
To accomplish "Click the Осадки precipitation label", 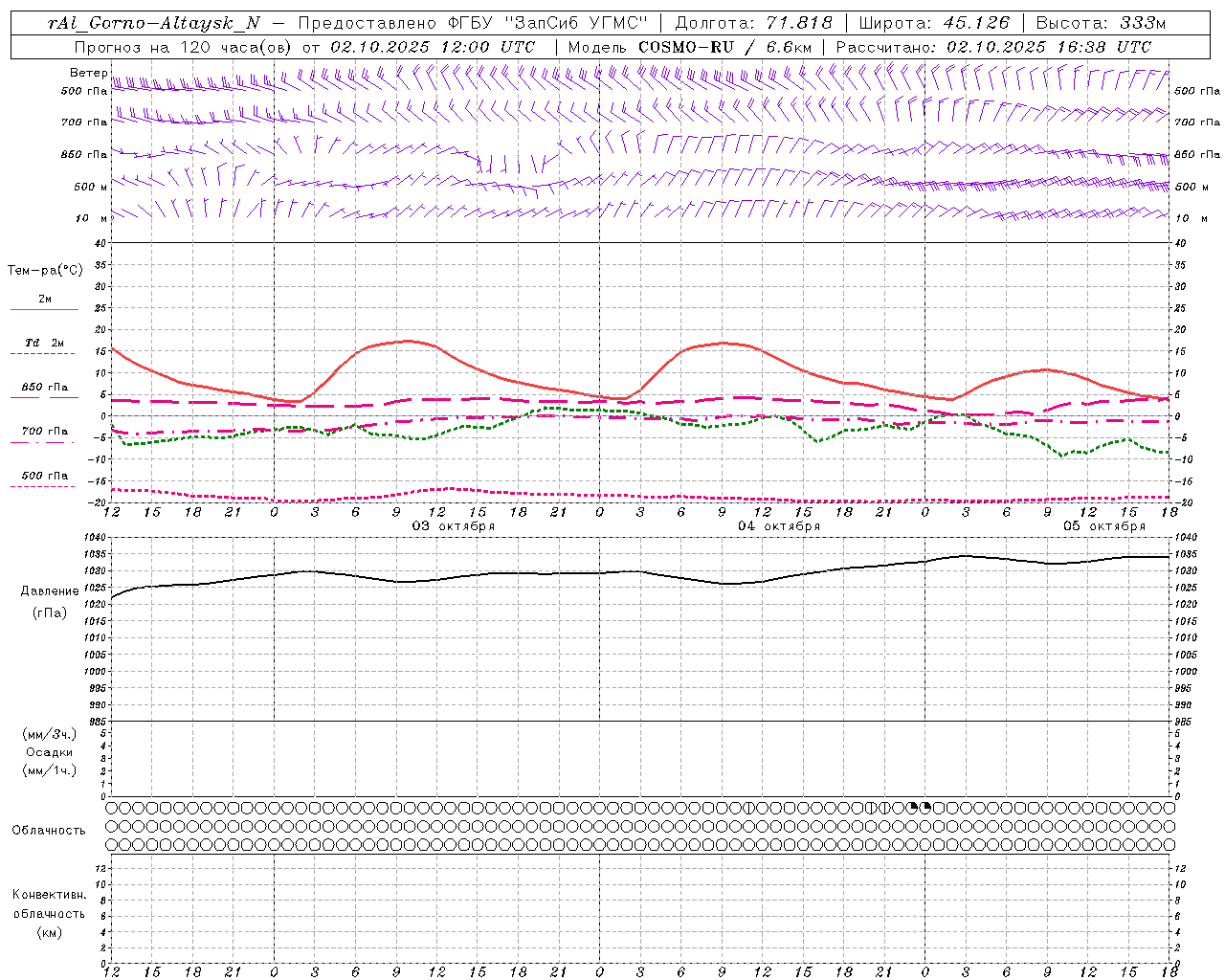I will coord(50,752).
